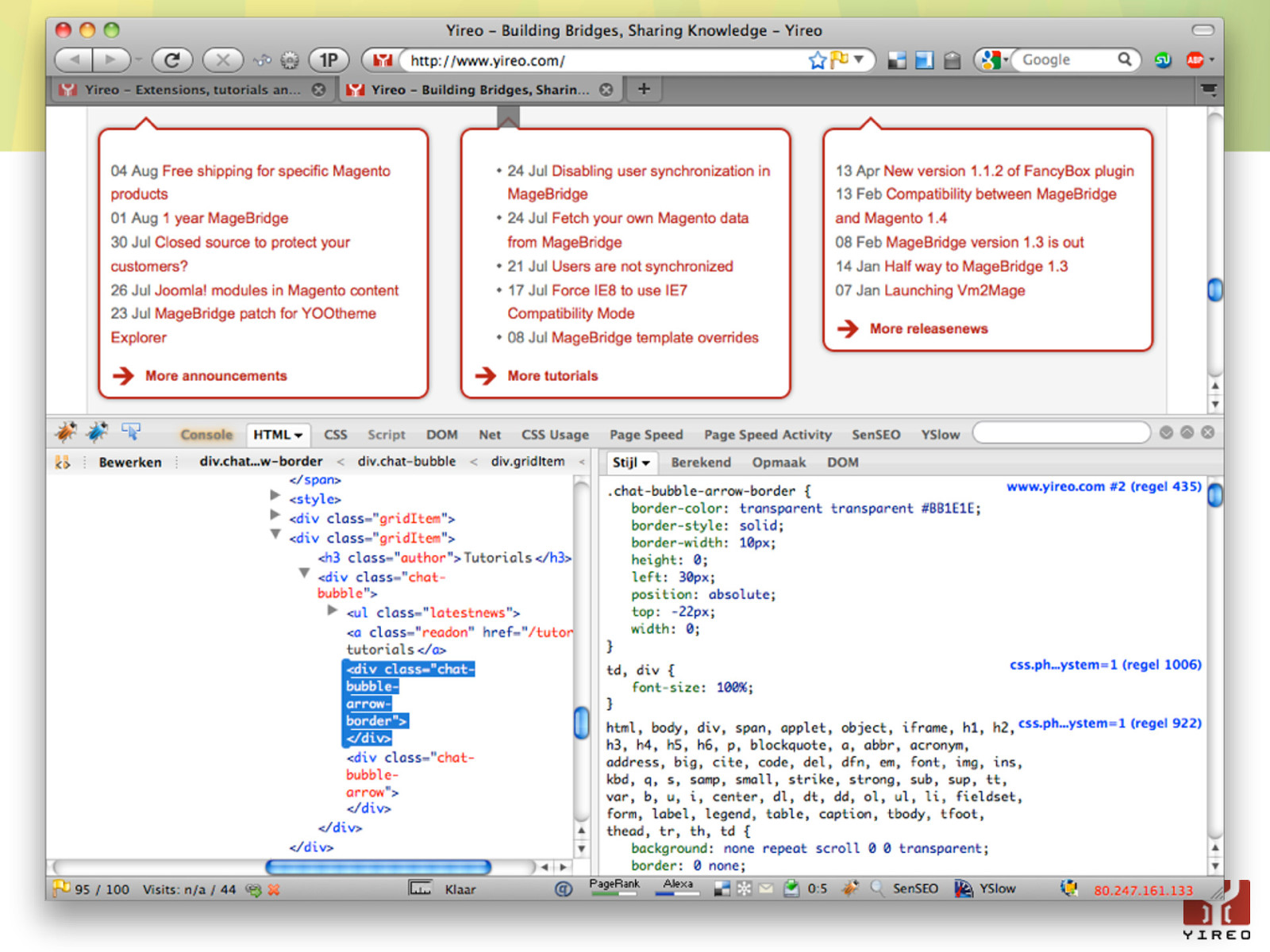The image size is (1270, 952).
Task: Click the More announcements link
Action: pyautogui.click(x=216, y=376)
